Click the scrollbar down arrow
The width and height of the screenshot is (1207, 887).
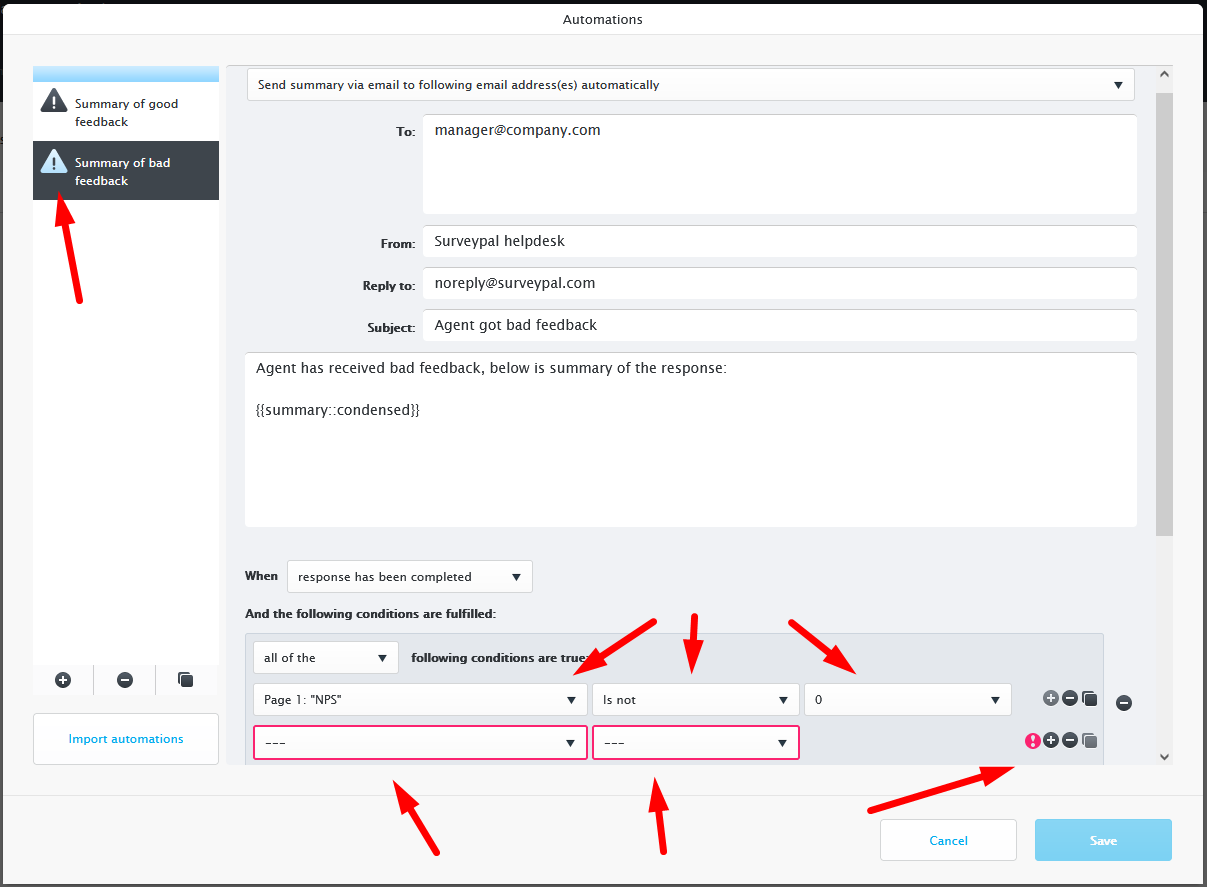point(1164,757)
